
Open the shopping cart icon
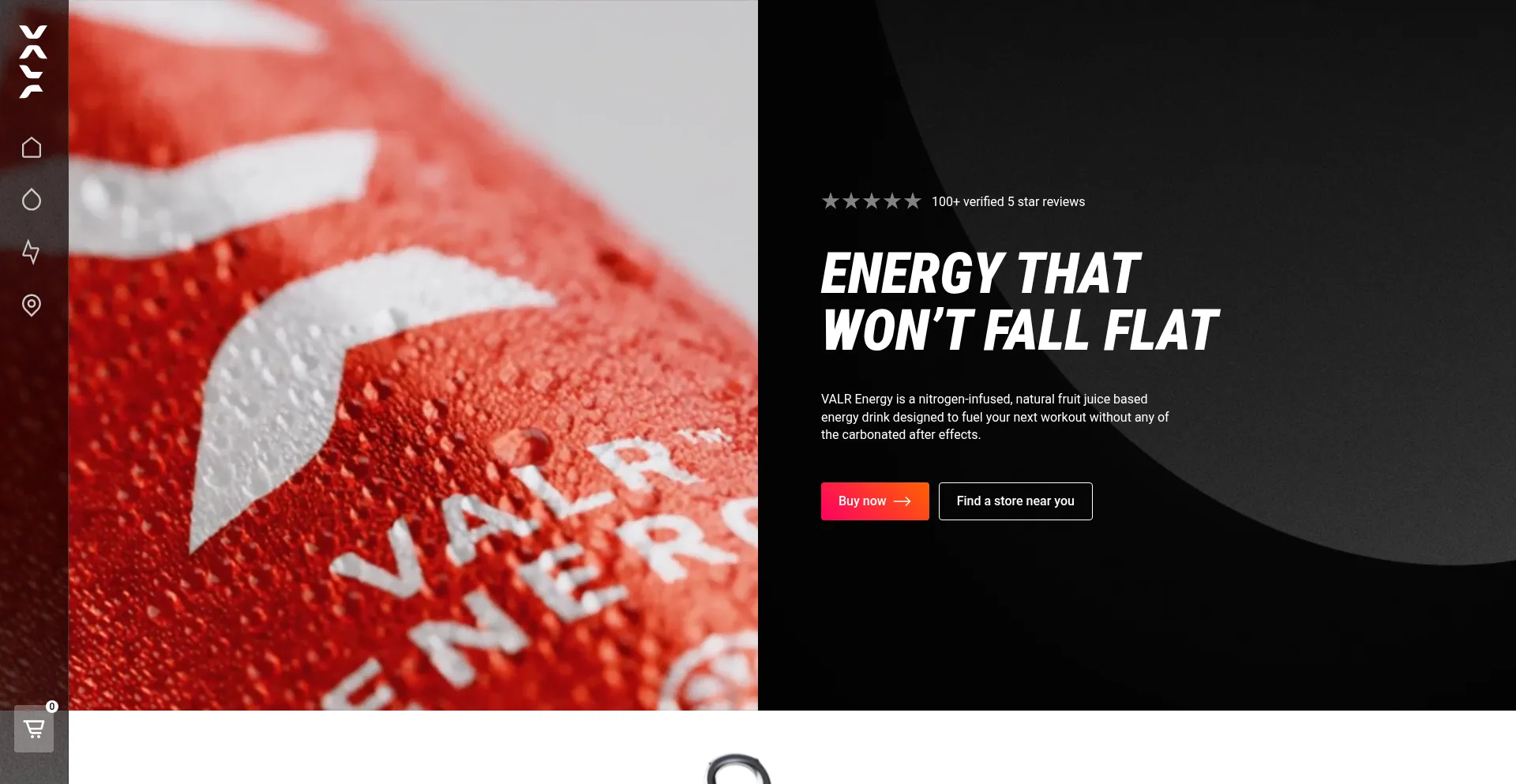34,729
